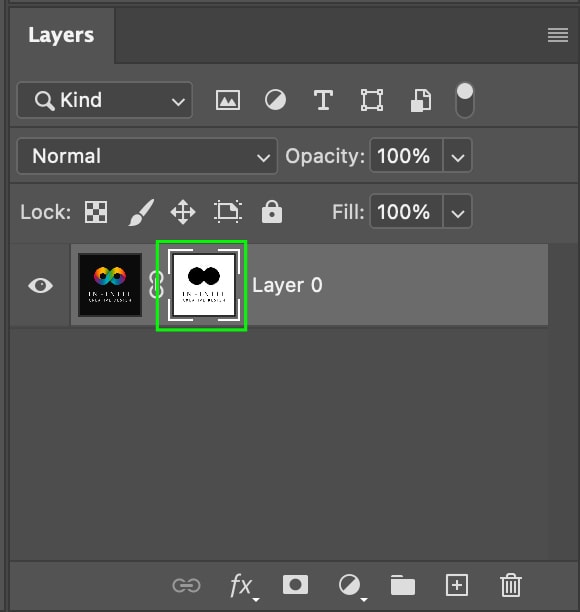This screenshot has width=580, height=612.
Task: Create new fill or adjustment layer
Action: coord(350,585)
